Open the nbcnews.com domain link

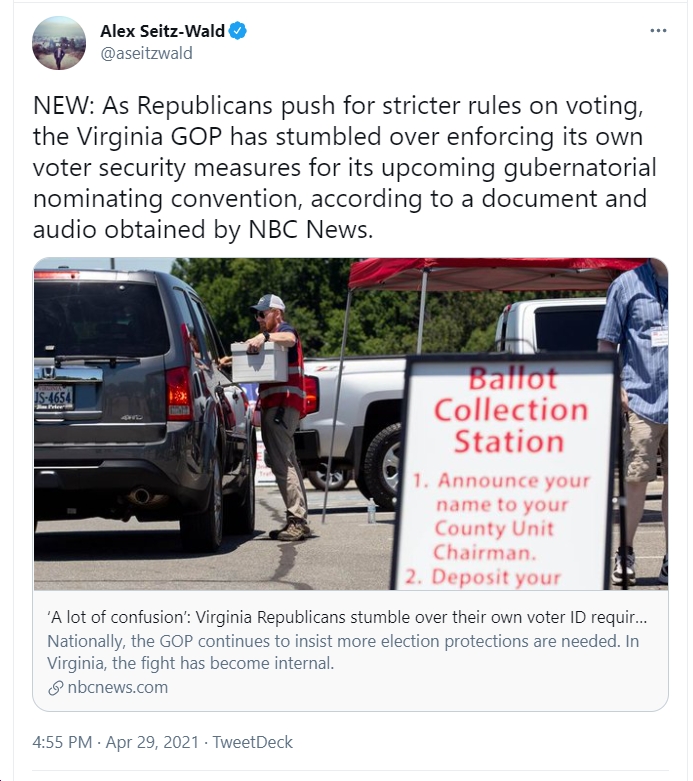click(x=118, y=687)
